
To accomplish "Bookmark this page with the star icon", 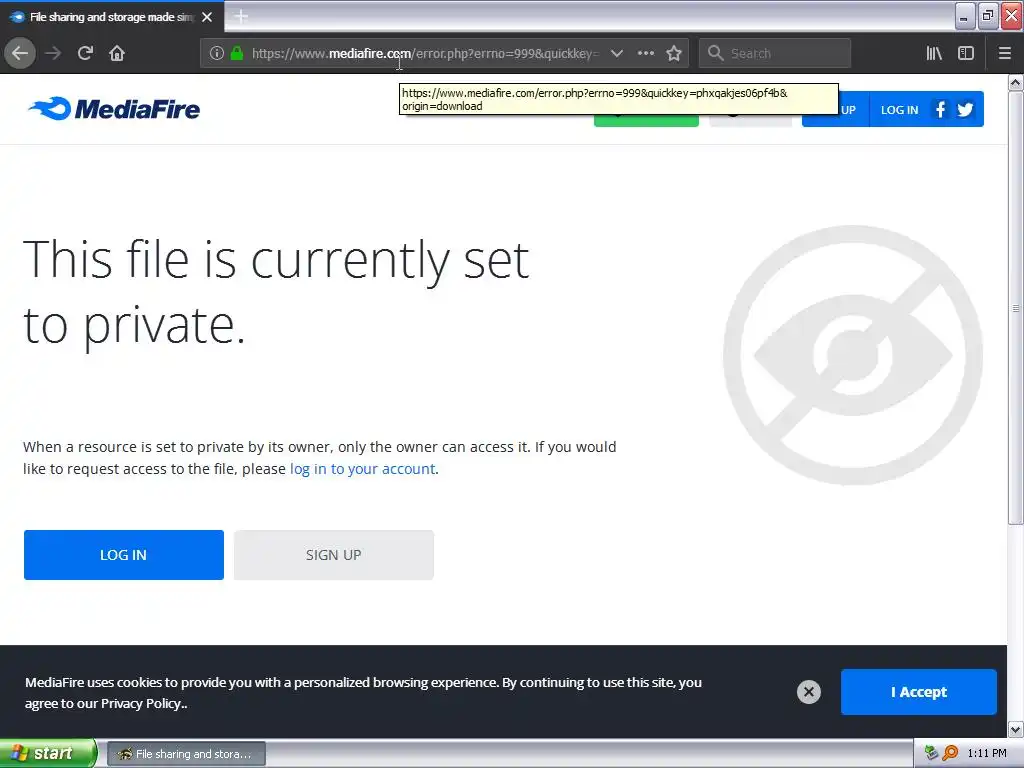I will click(x=674, y=53).
